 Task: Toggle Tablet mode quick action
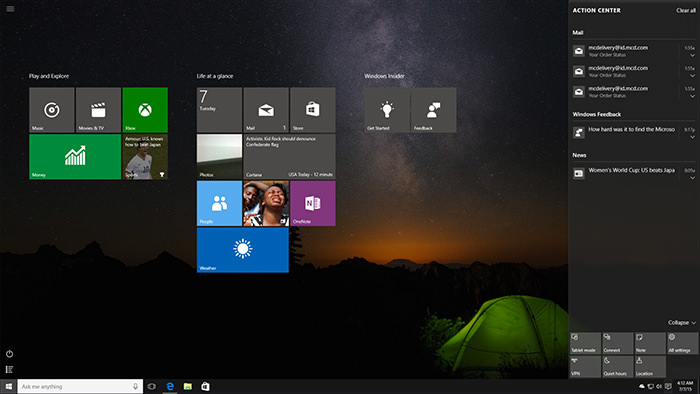(x=585, y=343)
